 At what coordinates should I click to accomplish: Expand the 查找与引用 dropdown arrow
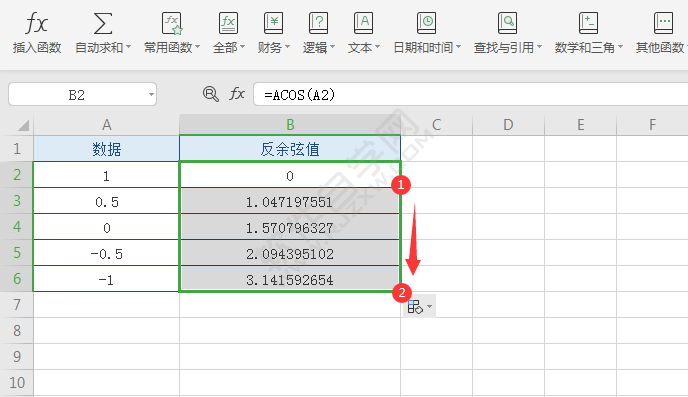click(x=539, y=46)
